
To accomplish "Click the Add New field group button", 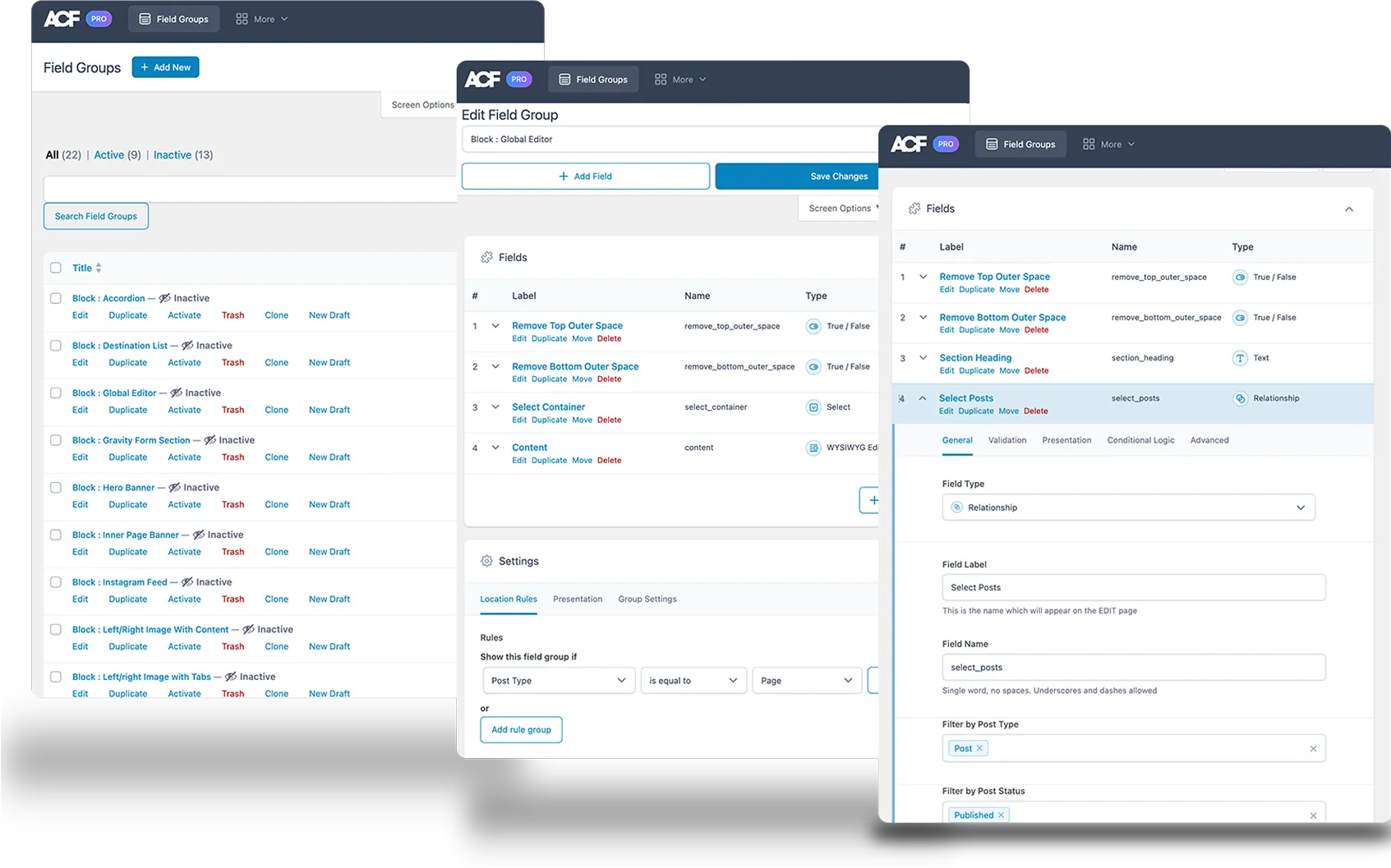I will click(165, 67).
